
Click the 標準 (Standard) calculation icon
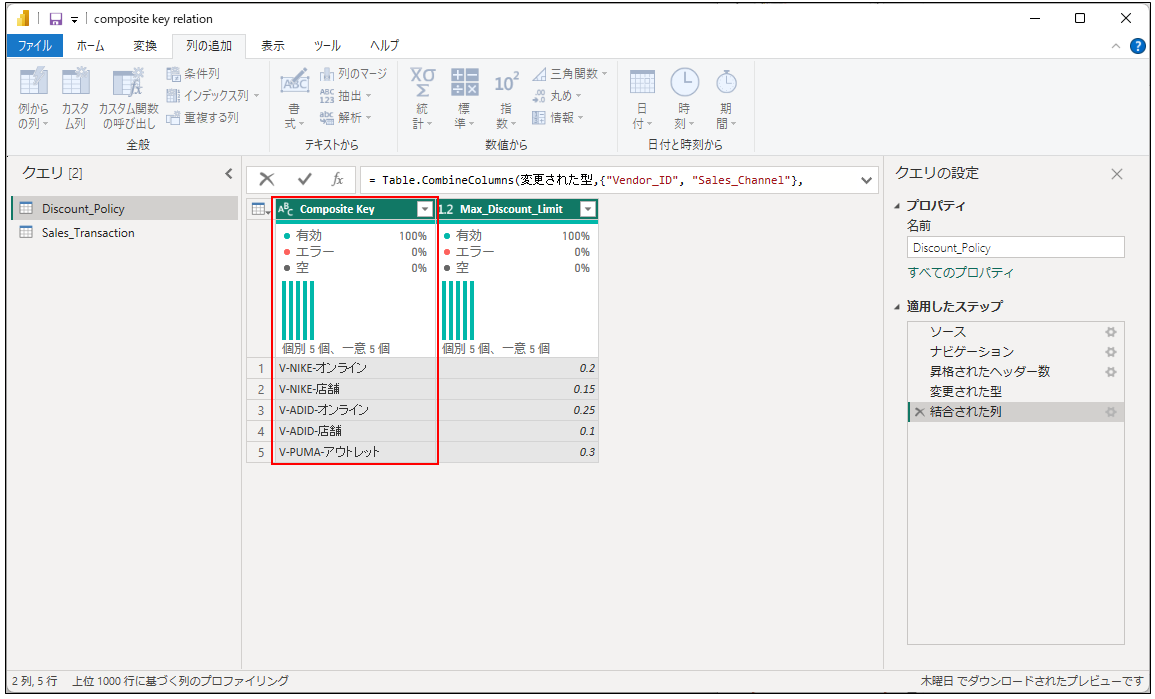pyautogui.click(x=464, y=82)
